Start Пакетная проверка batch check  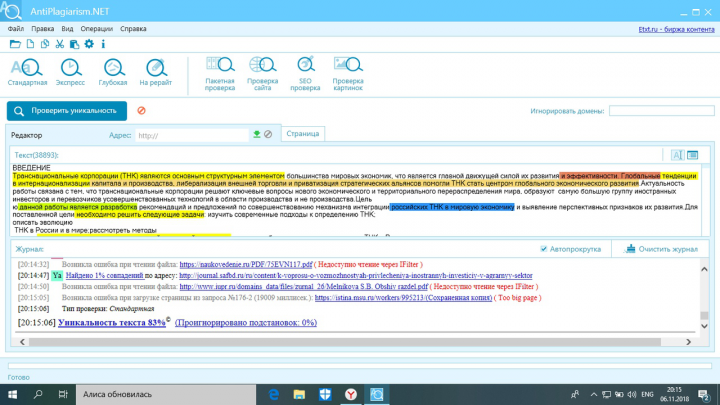220,73
